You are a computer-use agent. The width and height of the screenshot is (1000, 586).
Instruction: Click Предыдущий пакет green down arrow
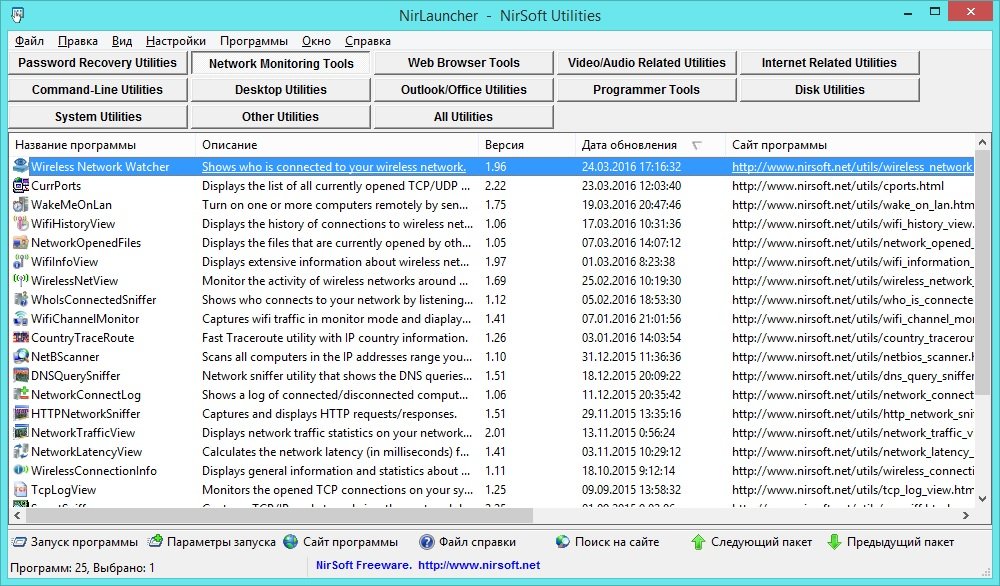(x=834, y=542)
